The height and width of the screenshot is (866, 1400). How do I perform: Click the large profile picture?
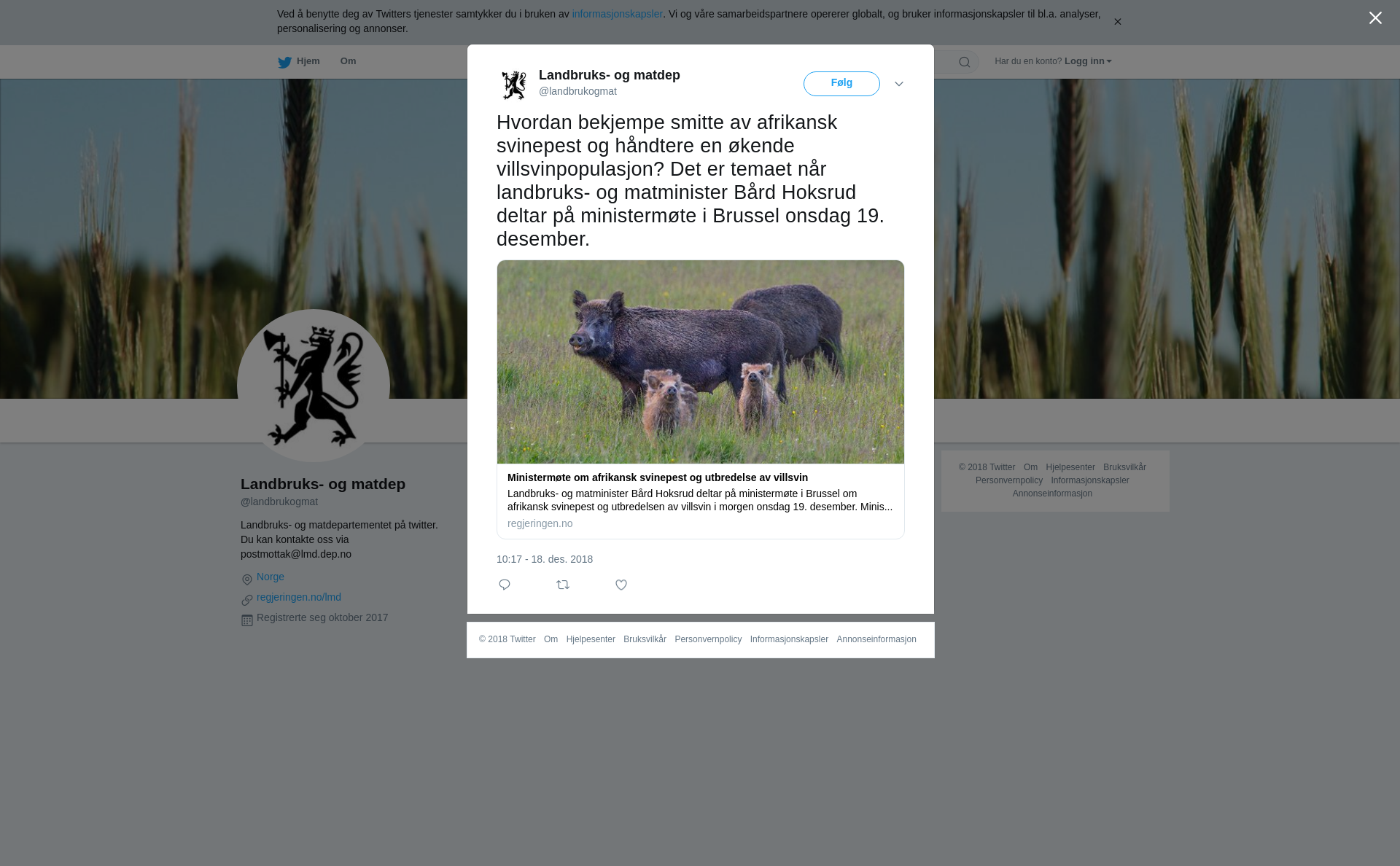pyautogui.click(x=314, y=386)
